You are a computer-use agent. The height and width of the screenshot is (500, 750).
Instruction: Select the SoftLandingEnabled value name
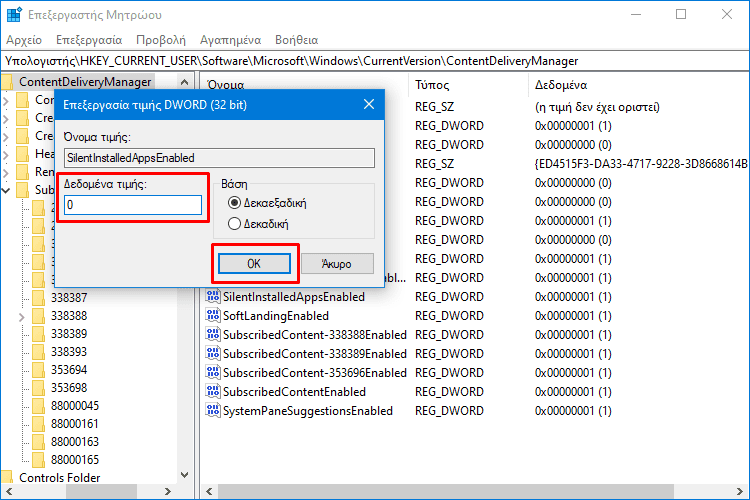[x=276, y=316]
